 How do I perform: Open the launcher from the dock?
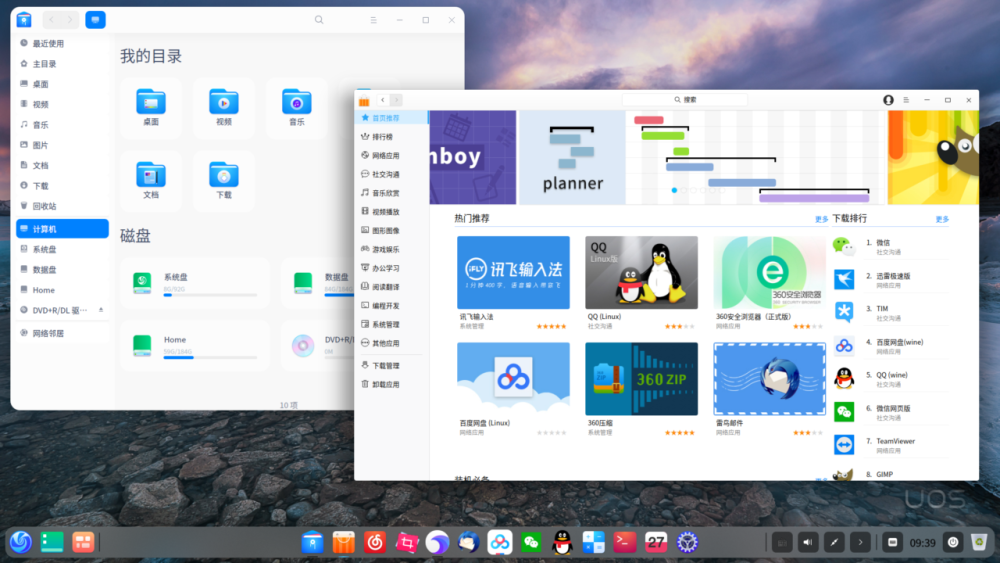(20, 542)
